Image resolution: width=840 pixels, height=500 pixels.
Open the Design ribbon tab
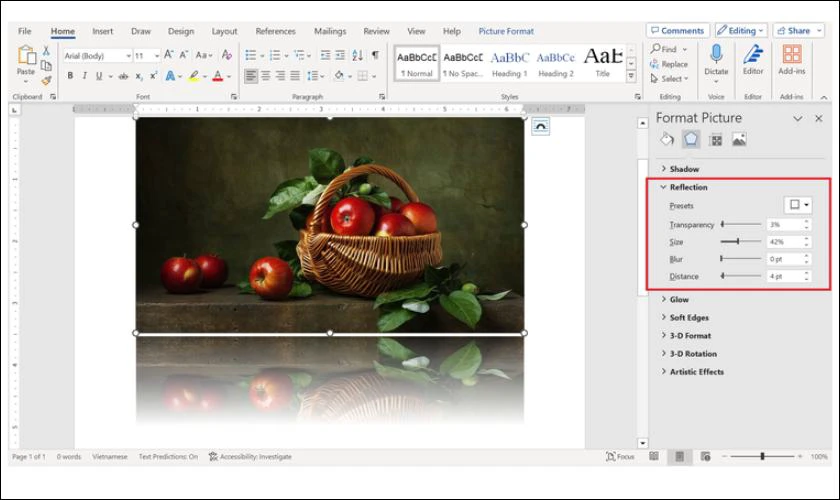point(181,31)
